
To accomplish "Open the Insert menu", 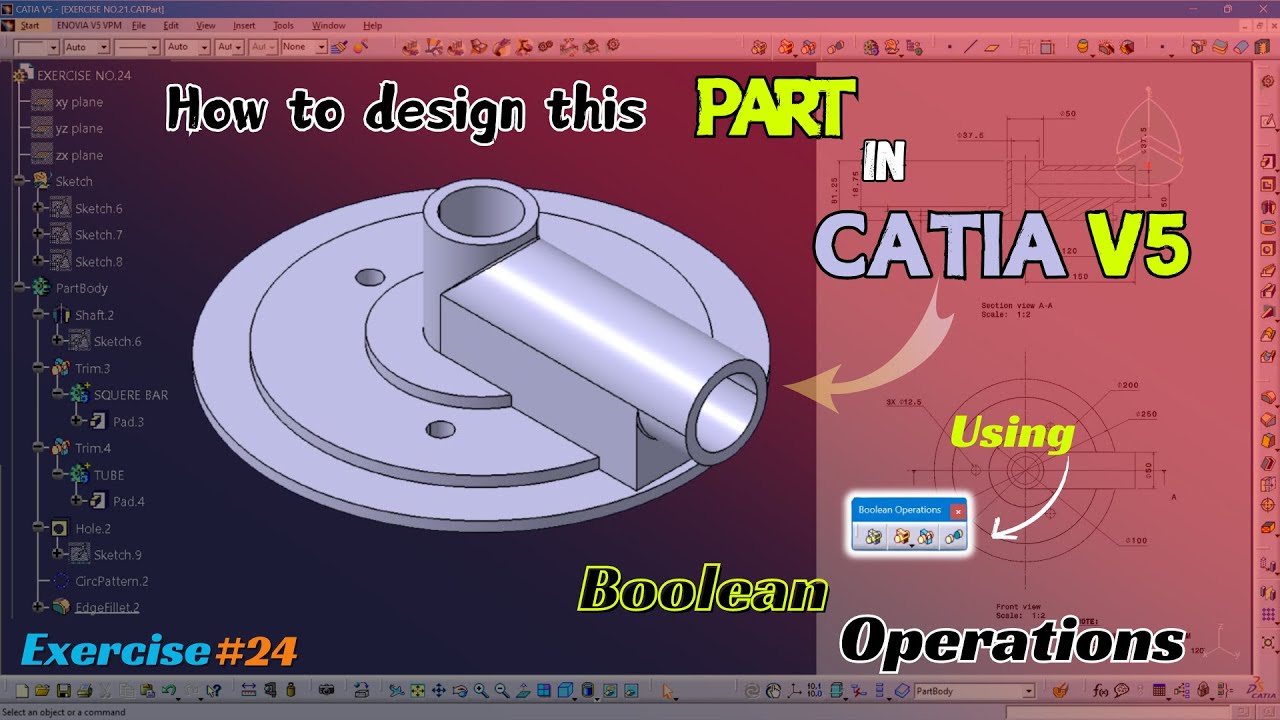I will (244, 25).
